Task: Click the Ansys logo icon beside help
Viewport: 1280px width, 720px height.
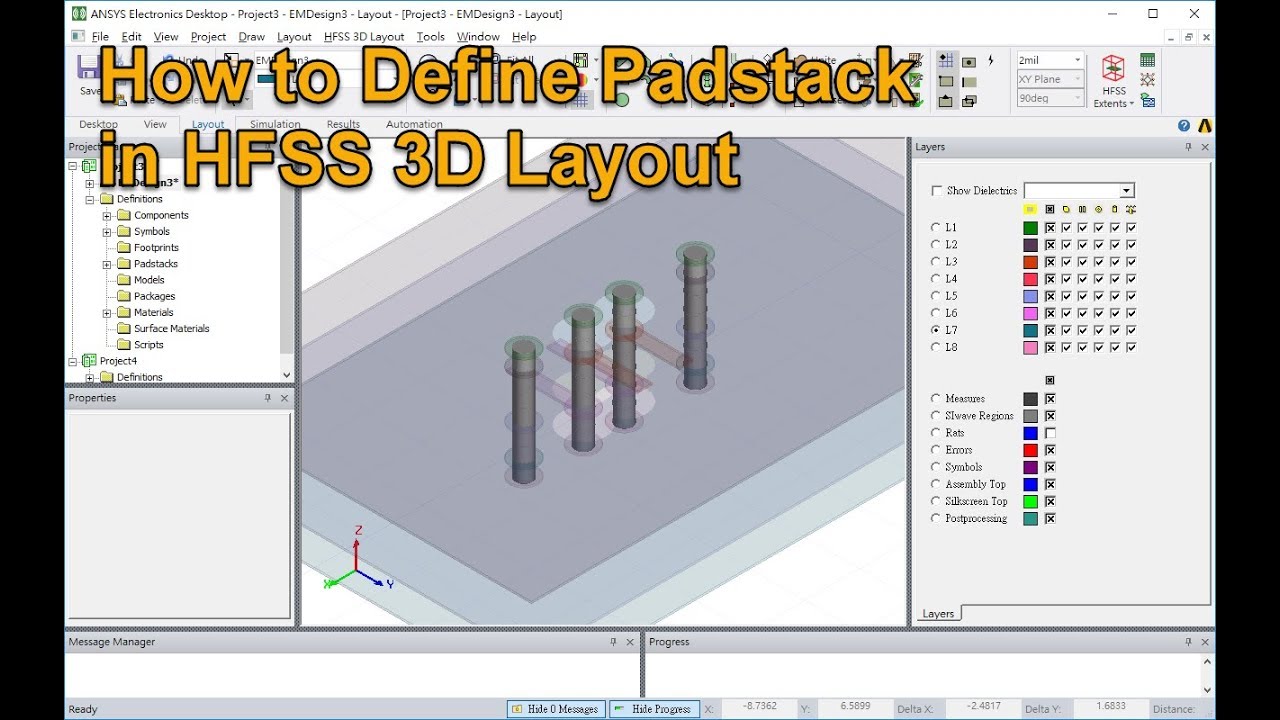Action: point(1204,125)
